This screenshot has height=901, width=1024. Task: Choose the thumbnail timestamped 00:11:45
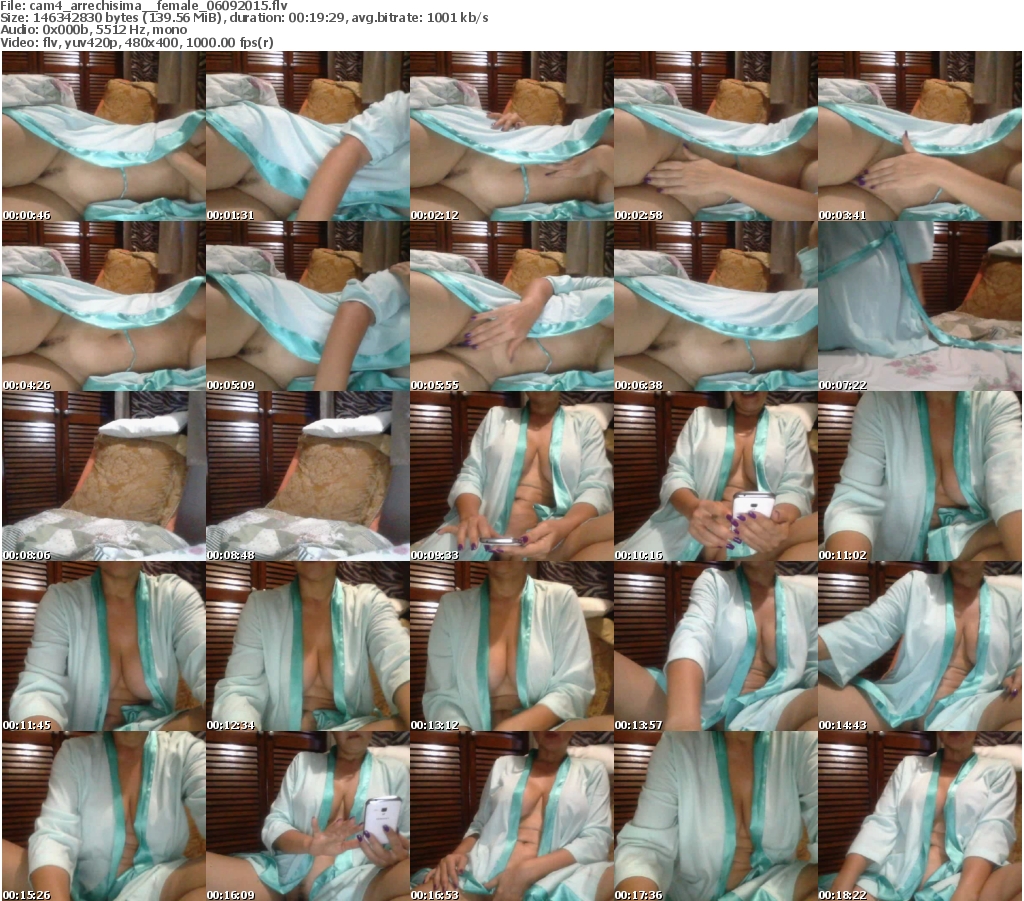pyautogui.click(x=104, y=646)
